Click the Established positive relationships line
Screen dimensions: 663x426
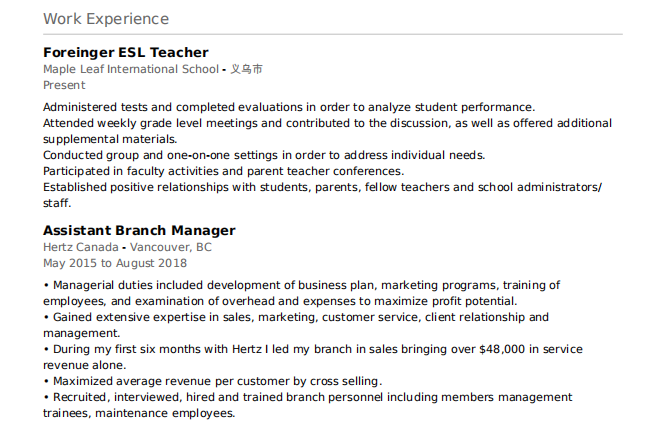point(322,187)
